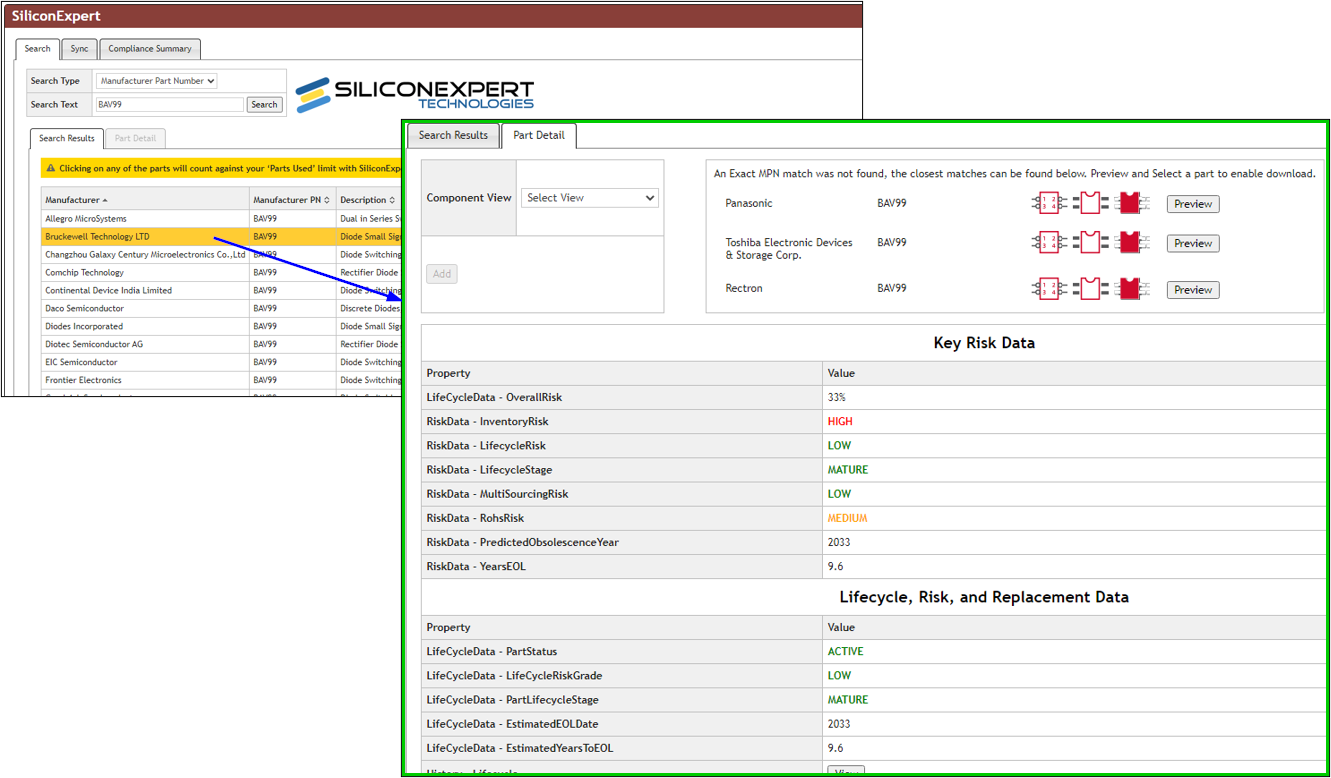Screen dimensions: 1331x778
Task: Click LifeCycleData - LifeCycleRiskGrade property
Action: click(514, 676)
